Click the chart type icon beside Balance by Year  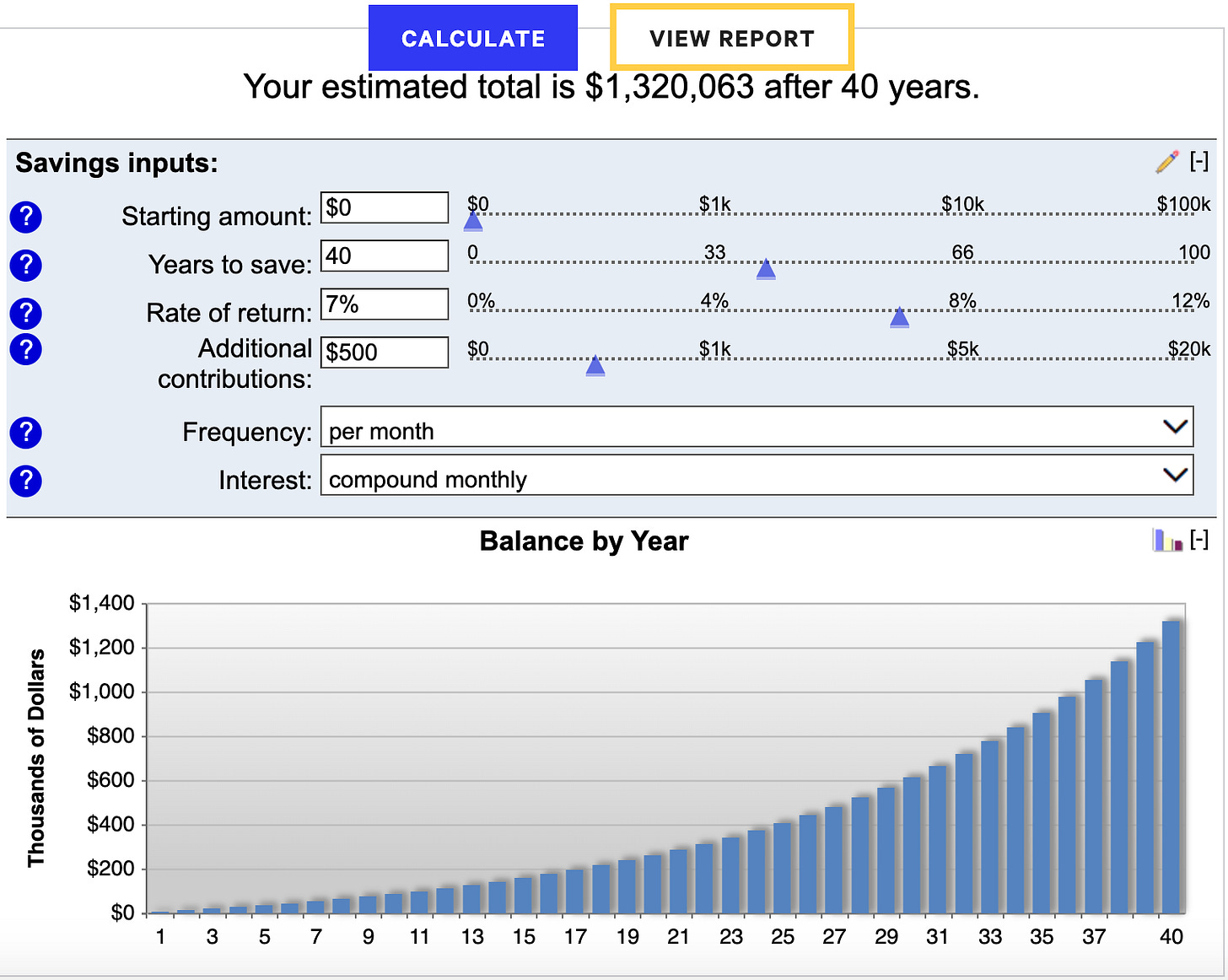pos(1168,540)
